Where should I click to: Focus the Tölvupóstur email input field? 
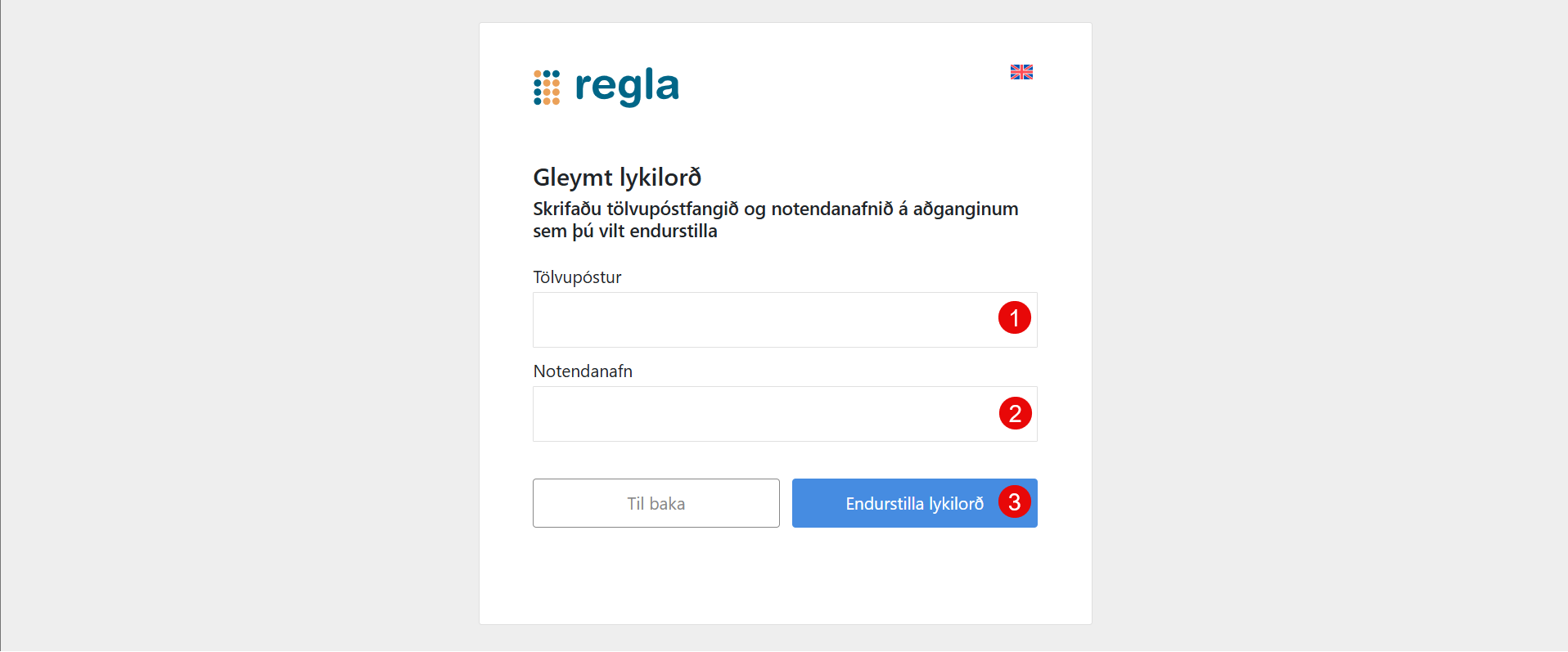[x=761, y=320]
